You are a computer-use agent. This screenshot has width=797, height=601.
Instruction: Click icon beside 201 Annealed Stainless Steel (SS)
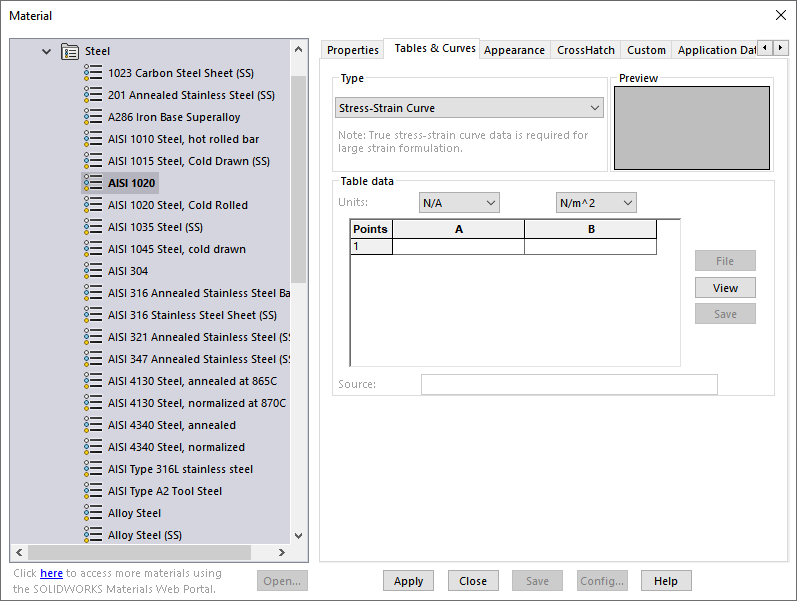pos(93,95)
